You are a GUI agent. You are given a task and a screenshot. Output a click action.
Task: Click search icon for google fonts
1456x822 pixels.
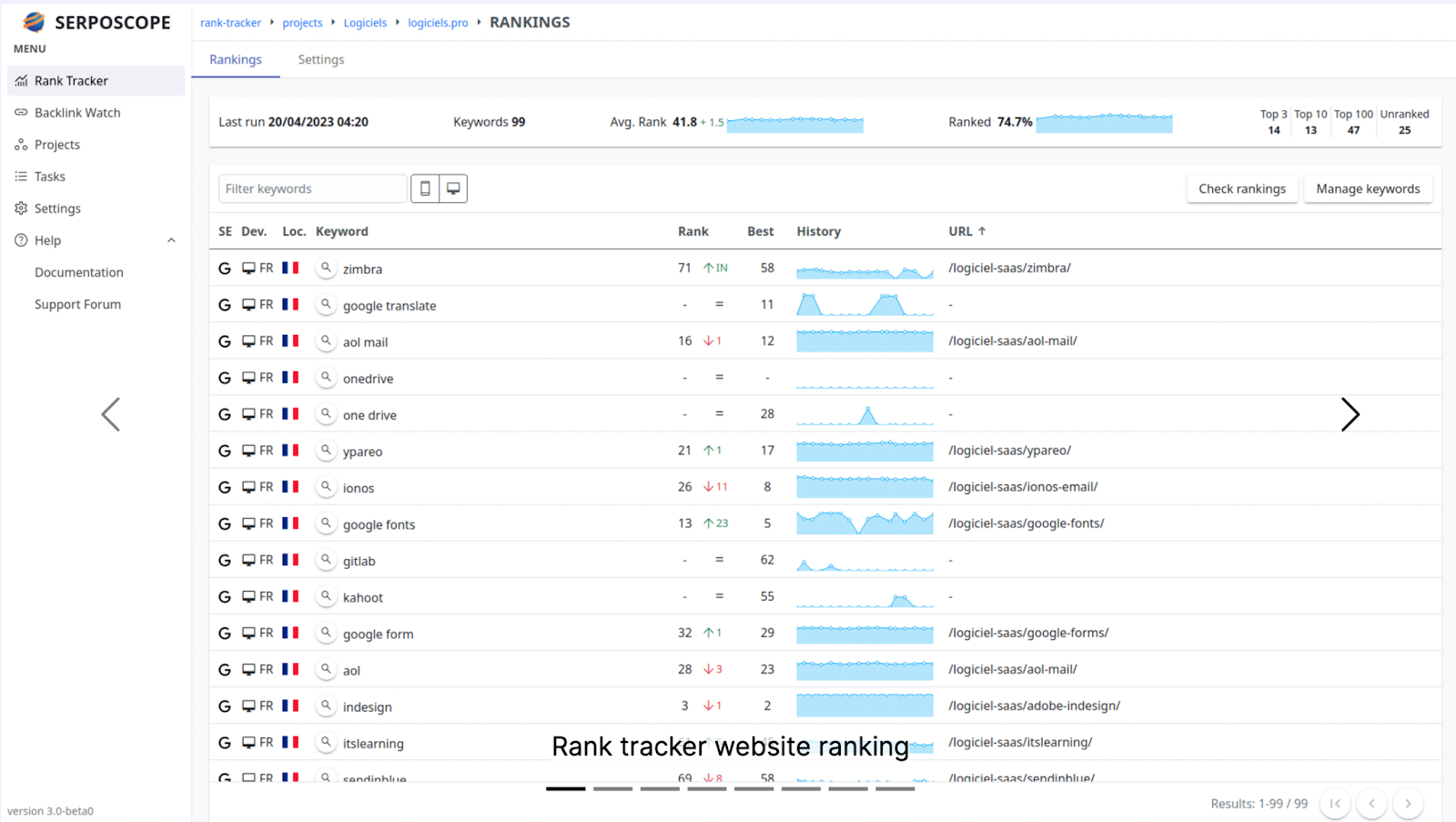(326, 523)
